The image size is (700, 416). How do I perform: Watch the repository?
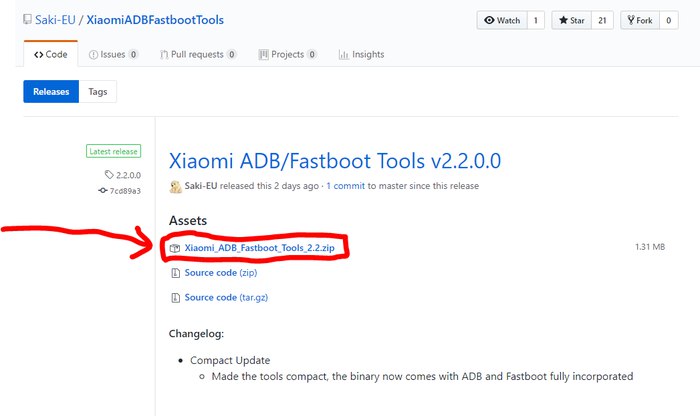pos(501,20)
